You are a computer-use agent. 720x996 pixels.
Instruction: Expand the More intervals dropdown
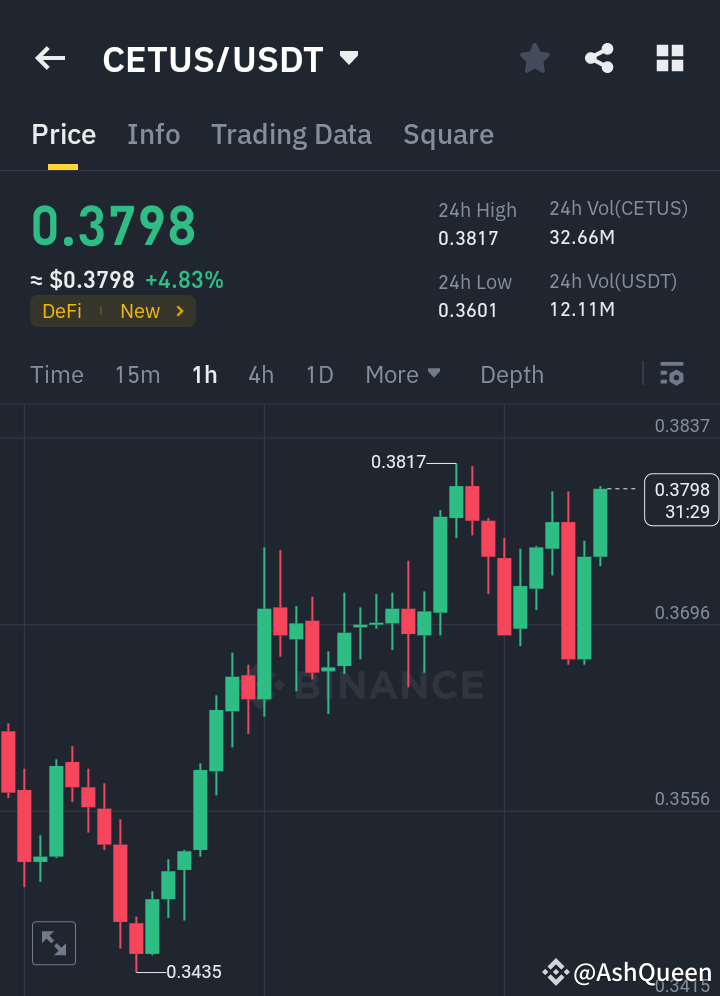click(x=403, y=374)
